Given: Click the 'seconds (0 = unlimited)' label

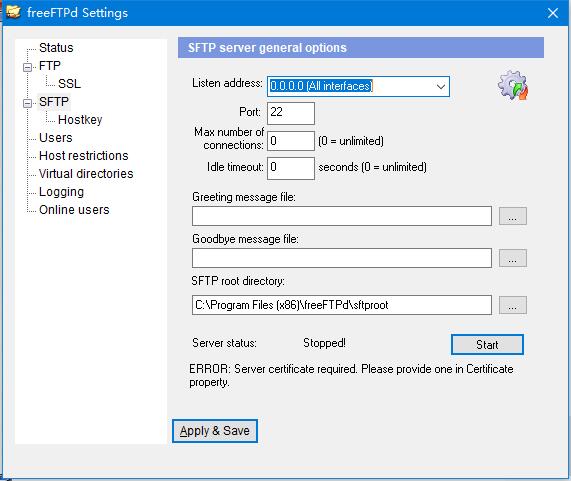Looking at the screenshot, I should pyautogui.click(x=372, y=167).
